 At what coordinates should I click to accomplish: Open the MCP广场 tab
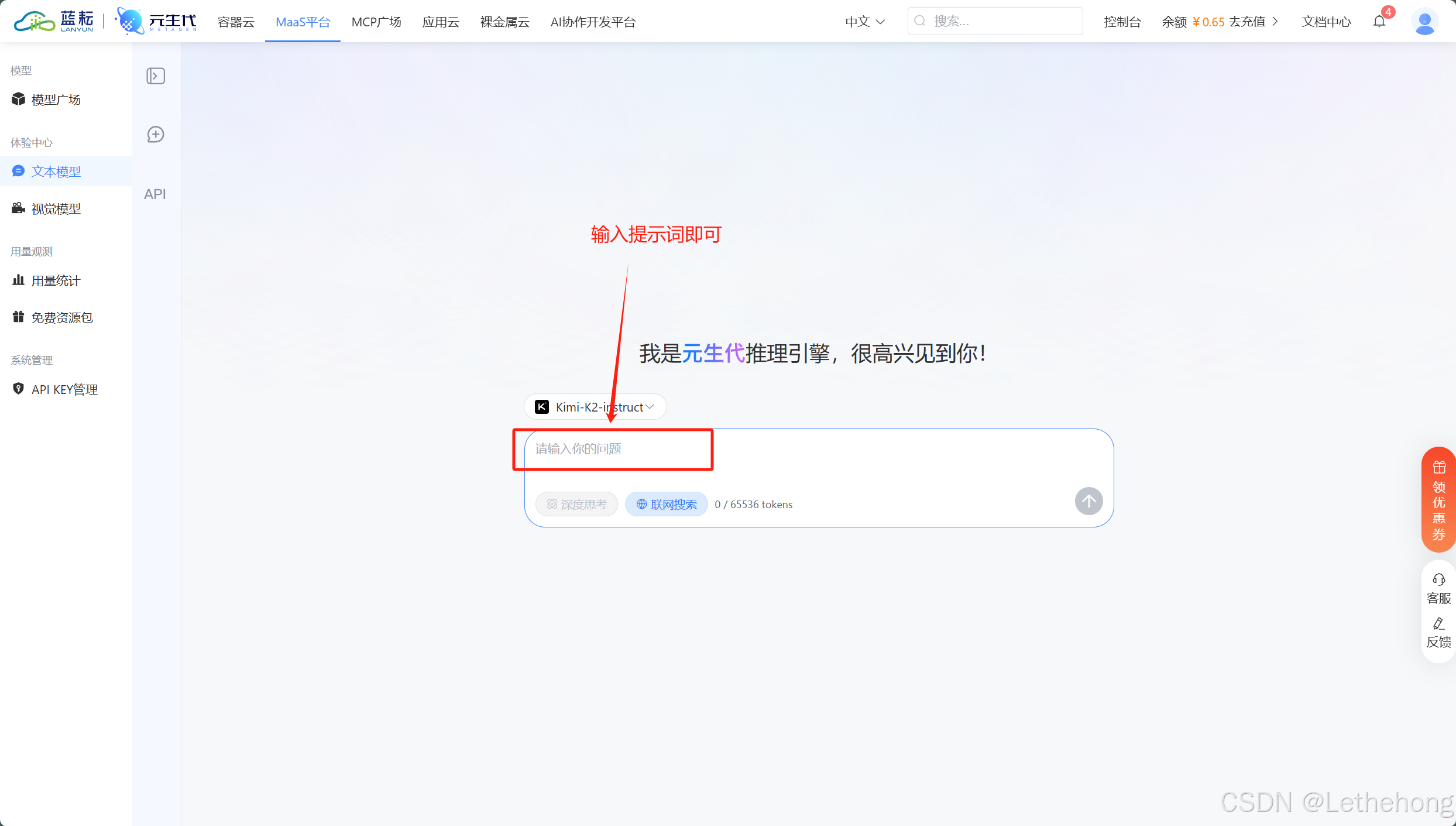[x=376, y=22]
